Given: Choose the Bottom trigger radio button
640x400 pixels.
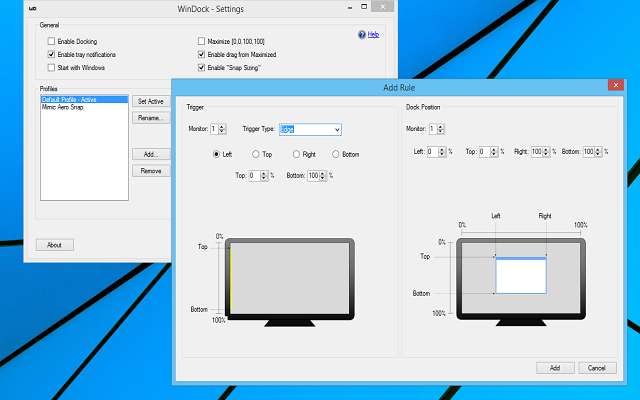Looking at the screenshot, I should coord(336,154).
